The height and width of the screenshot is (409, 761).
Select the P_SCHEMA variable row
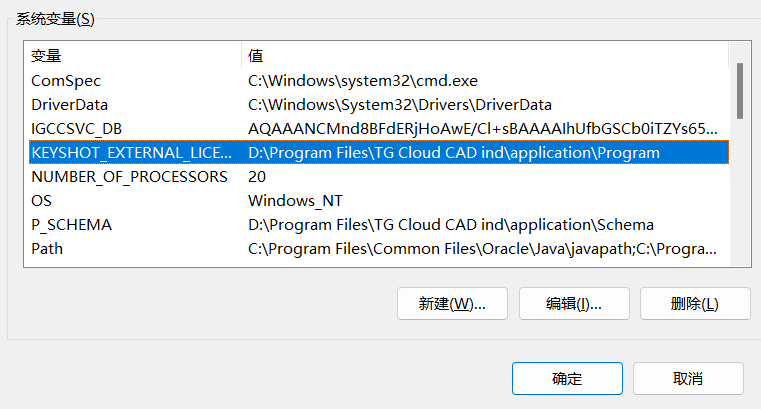379,225
